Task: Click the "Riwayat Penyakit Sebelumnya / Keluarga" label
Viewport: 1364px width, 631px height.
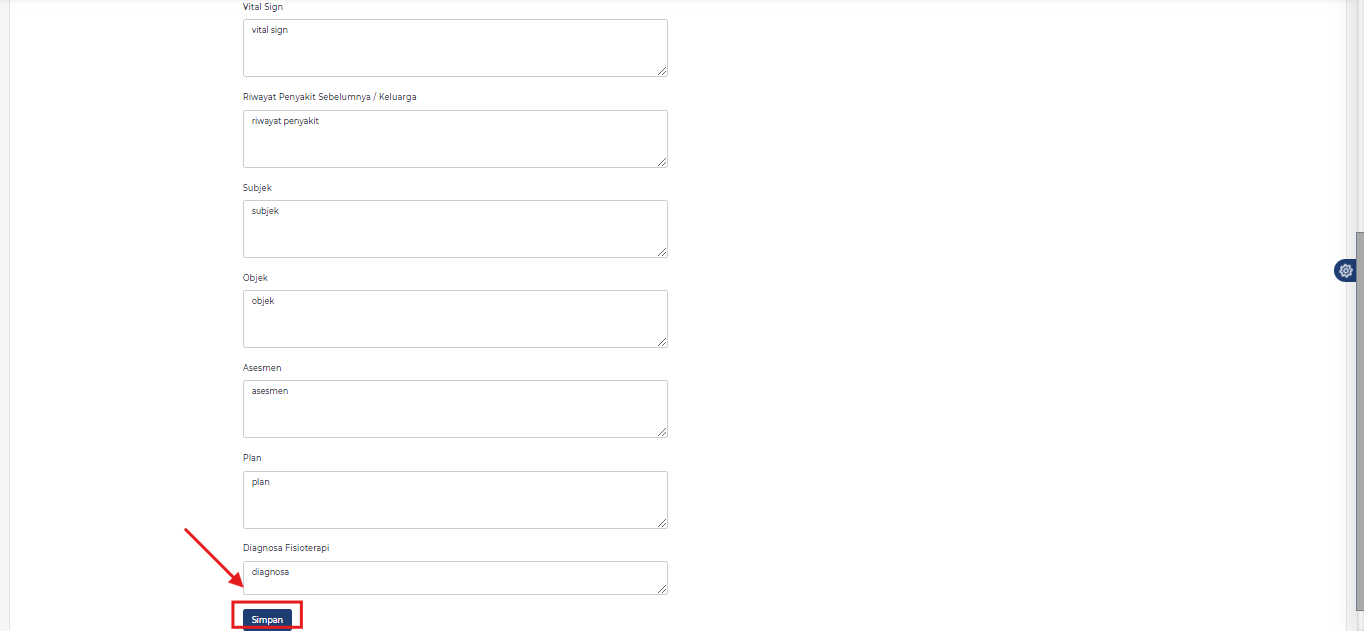Action: click(x=329, y=97)
